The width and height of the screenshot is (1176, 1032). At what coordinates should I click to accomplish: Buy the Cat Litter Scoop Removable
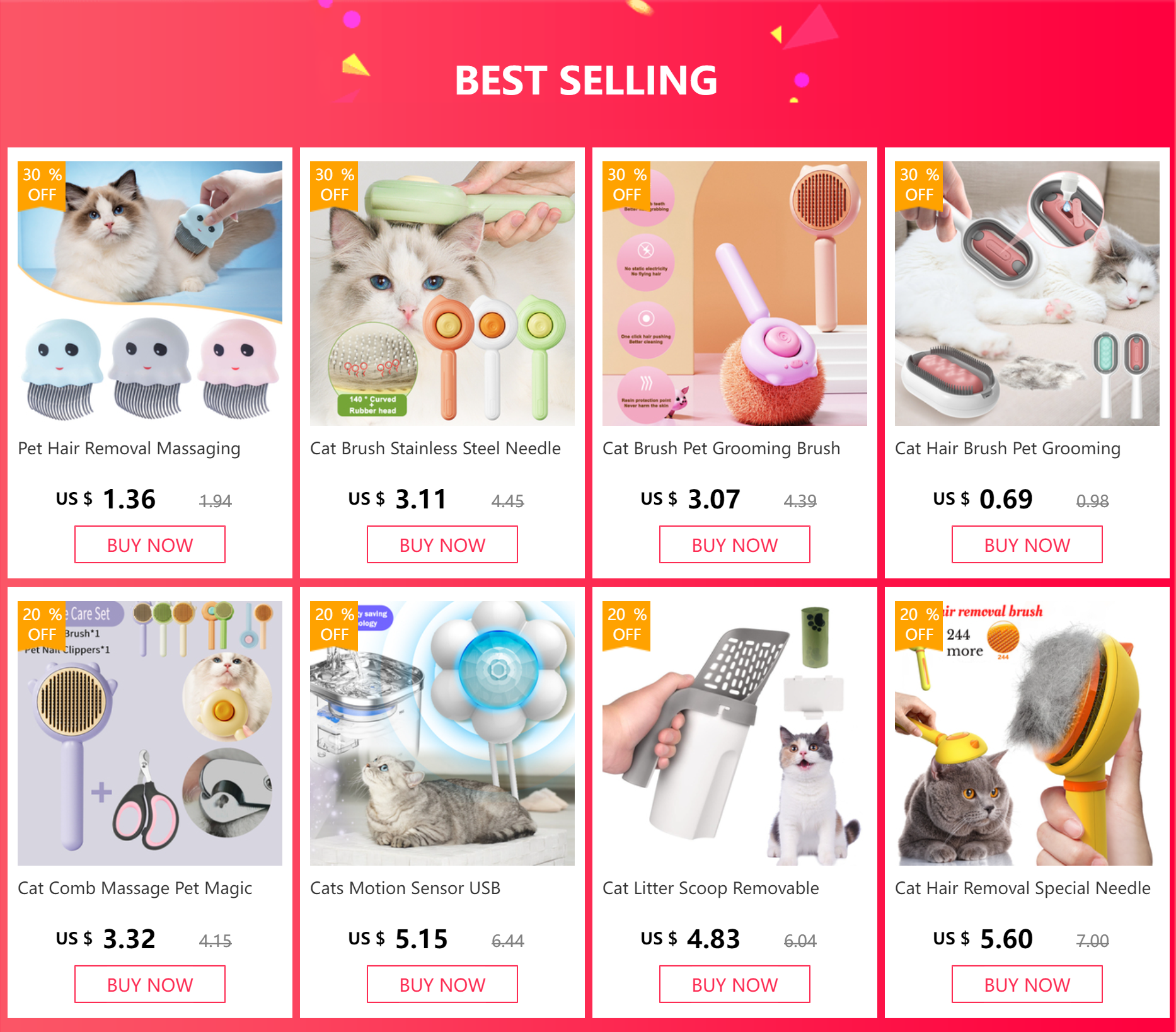pyautogui.click(x=735, y=984)
